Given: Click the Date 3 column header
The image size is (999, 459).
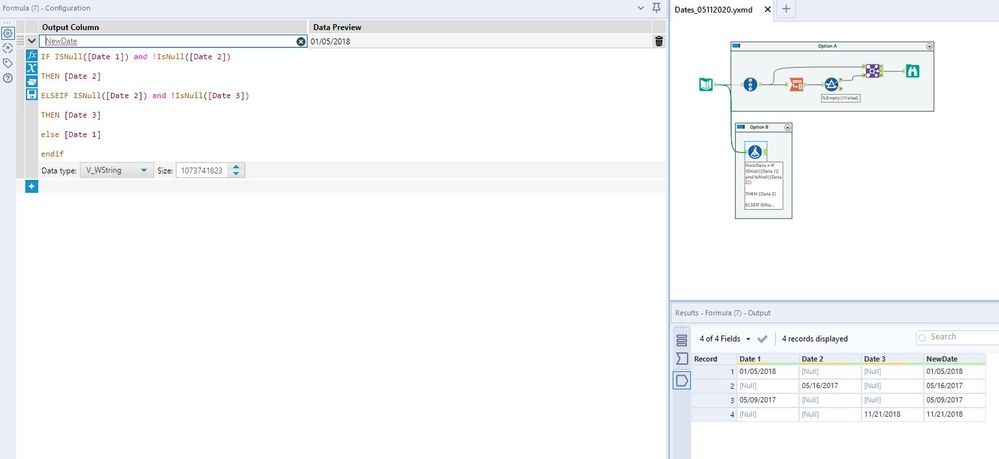Looking at the screenshot, I should click(x=893, y=359).
